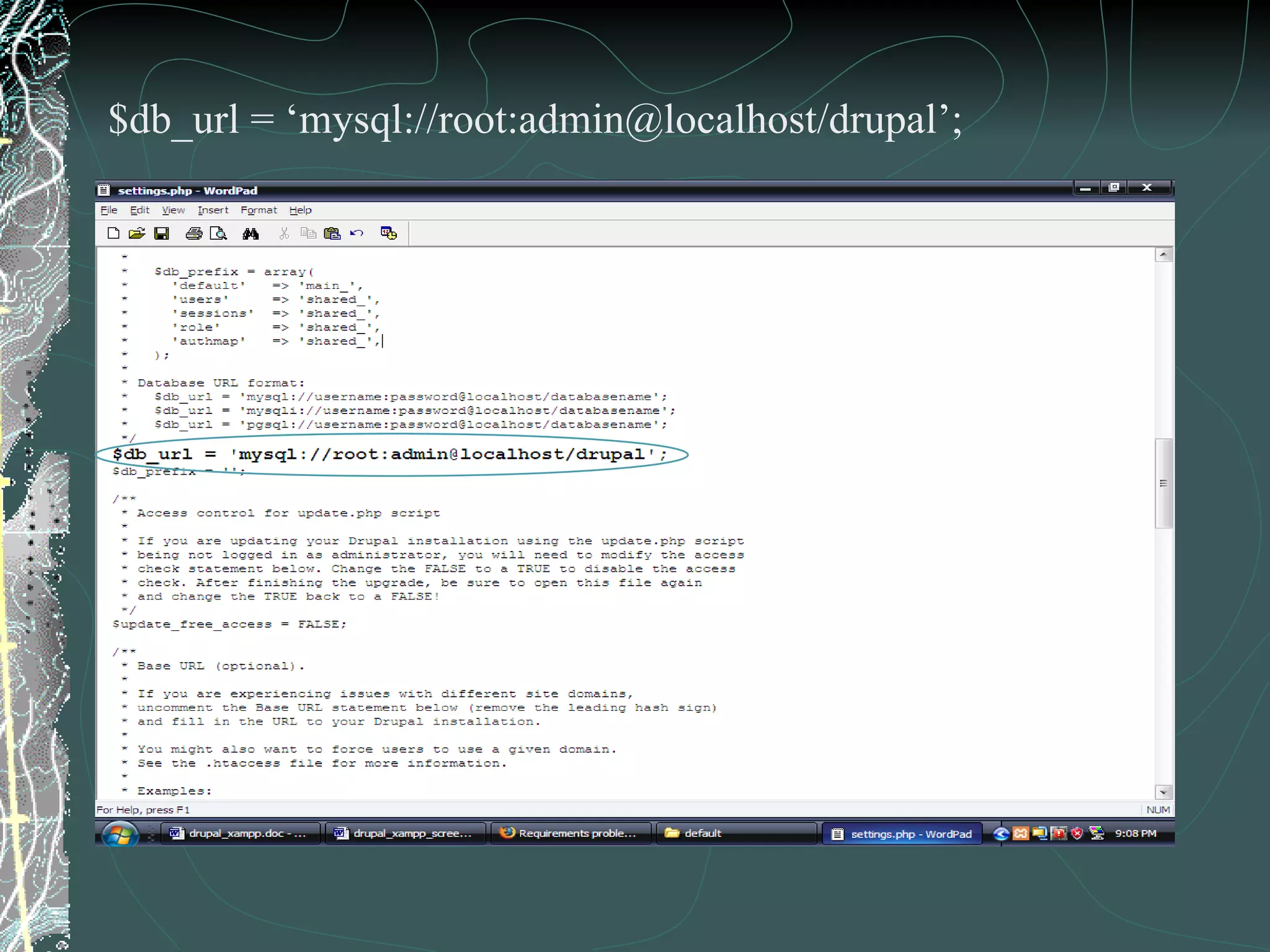This screenshot has width=1270, height=952.
Task: Open the Insert menu
Action: 213,210
